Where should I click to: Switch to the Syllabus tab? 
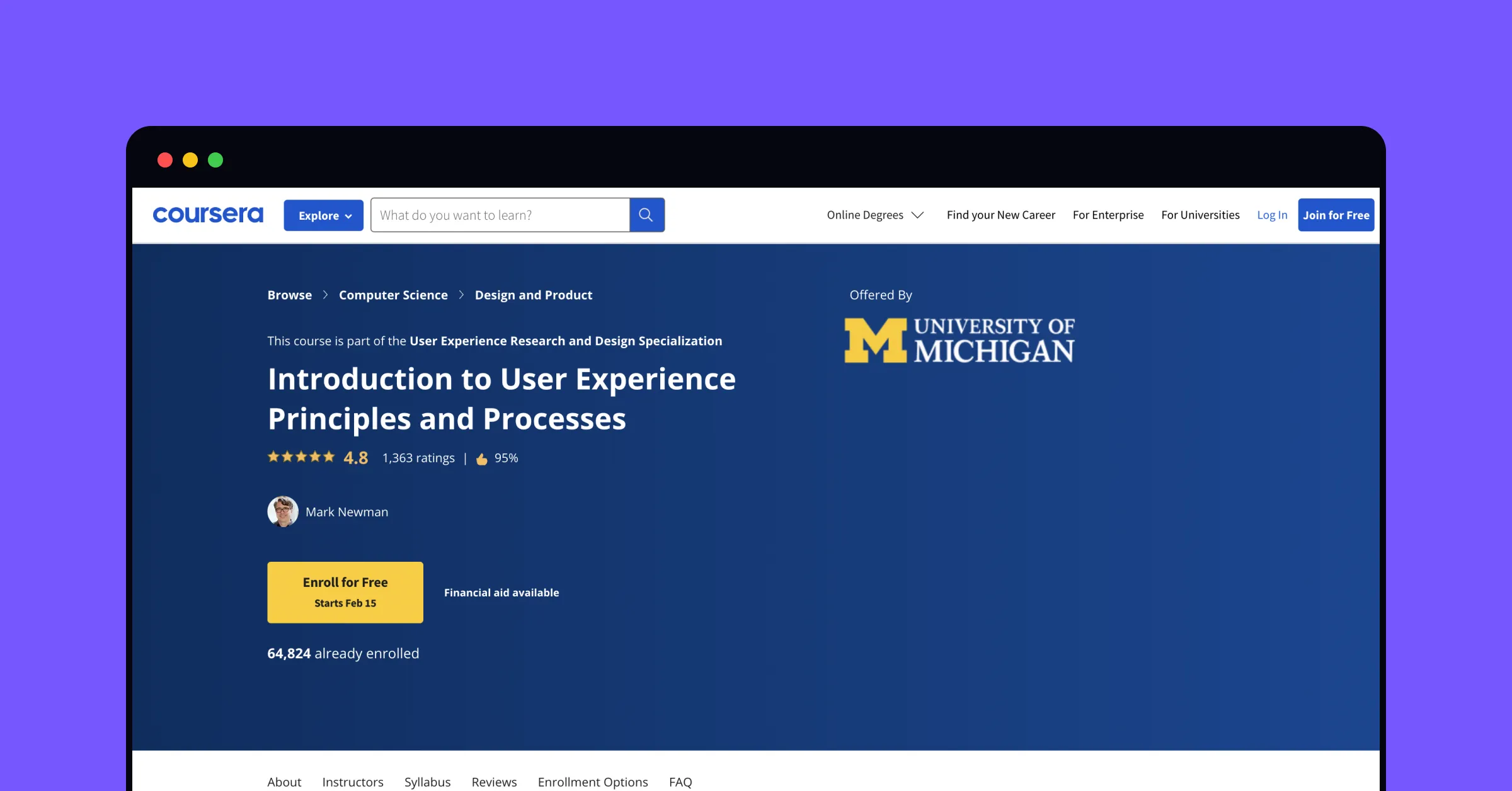tap(427, 782)
